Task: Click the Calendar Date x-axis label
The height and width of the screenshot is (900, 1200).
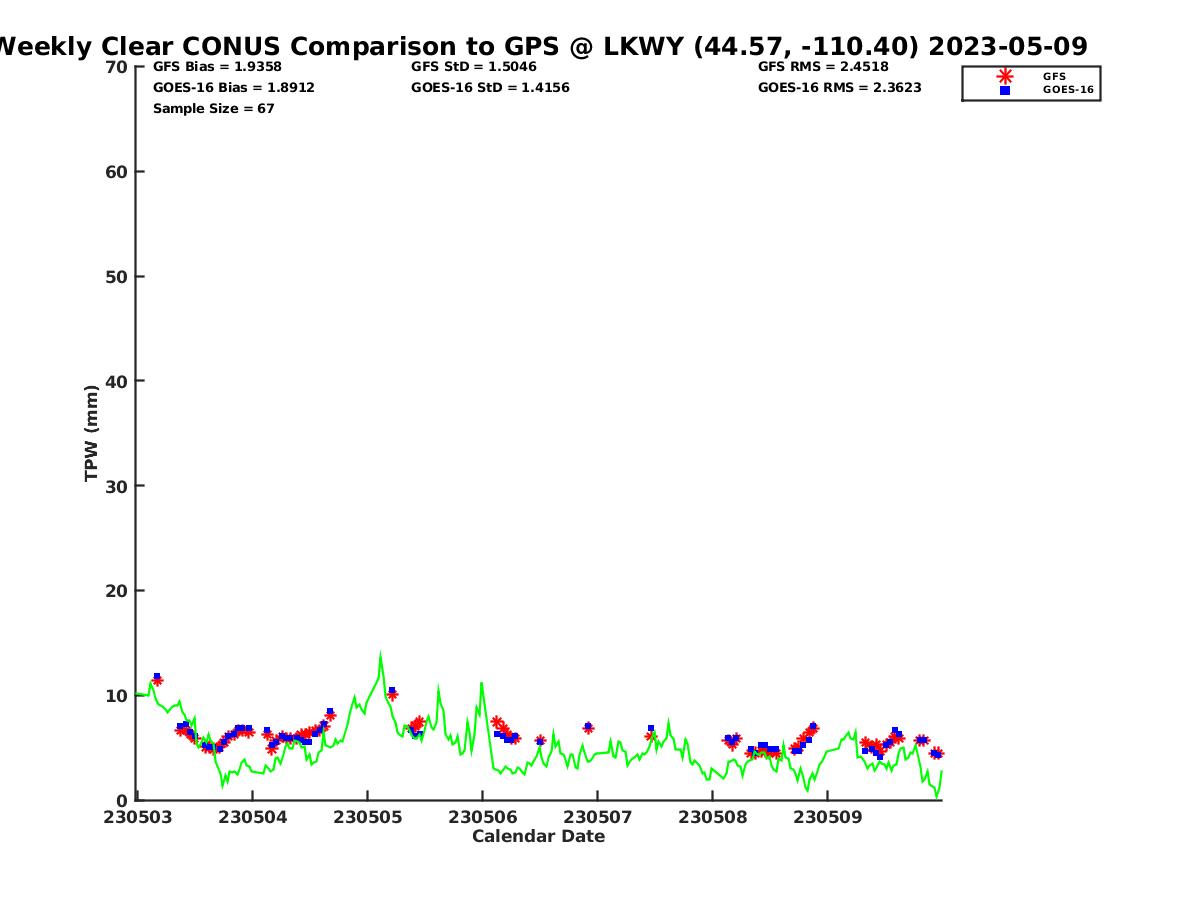Action: pyautogui.click(x=538, y=836)
